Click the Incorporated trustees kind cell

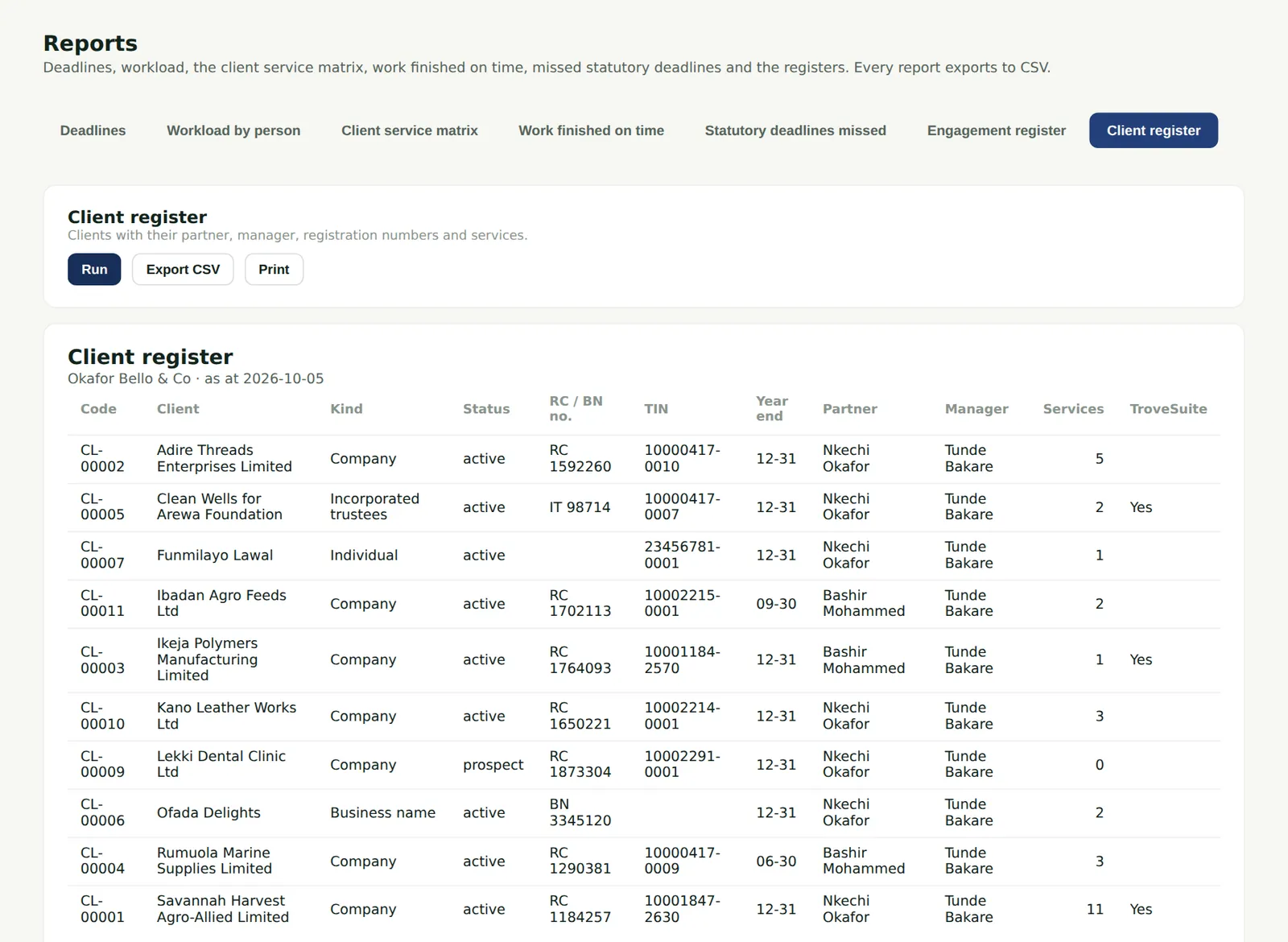374,506
